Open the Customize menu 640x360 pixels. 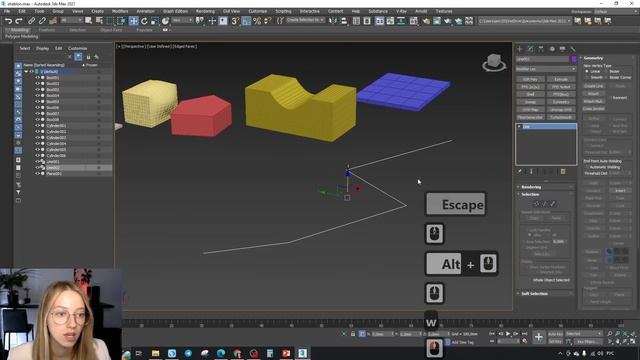(x=258, y=11)
